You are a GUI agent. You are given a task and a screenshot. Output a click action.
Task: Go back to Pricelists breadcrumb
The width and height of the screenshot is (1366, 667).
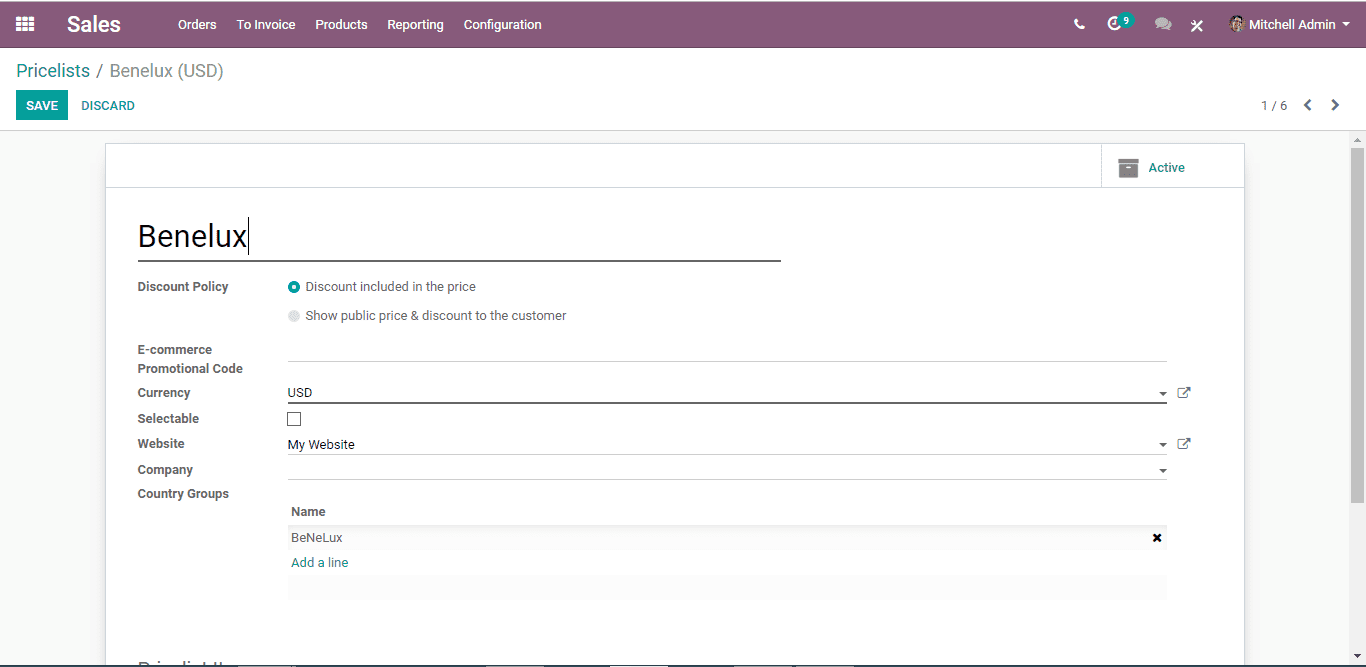pos(53,71)
